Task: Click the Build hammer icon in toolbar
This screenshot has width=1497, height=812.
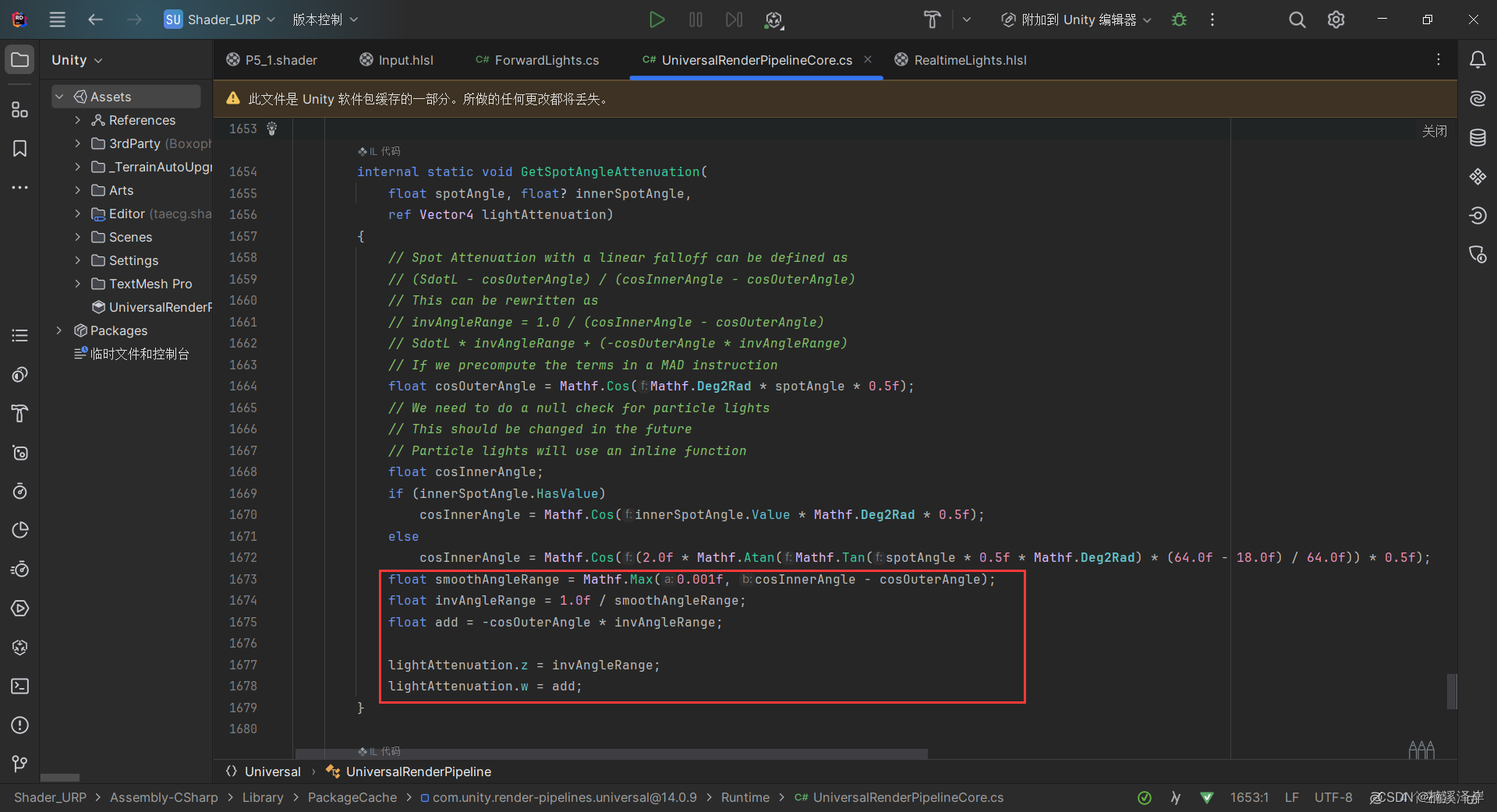Action: pos(932,19)
